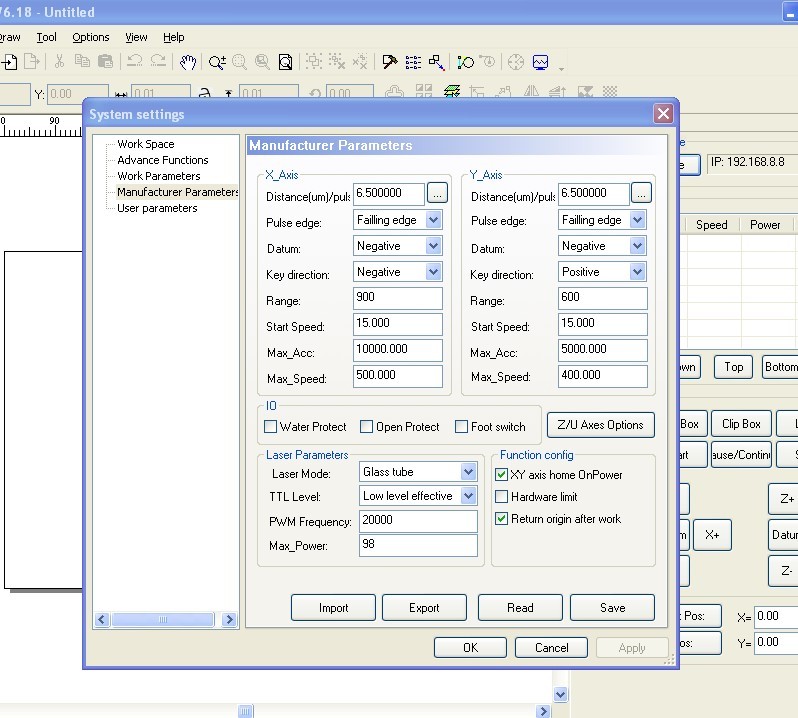Open Y-axis Key direction dropdown
This screenshot has height=718, width=798.
(637, 272)
